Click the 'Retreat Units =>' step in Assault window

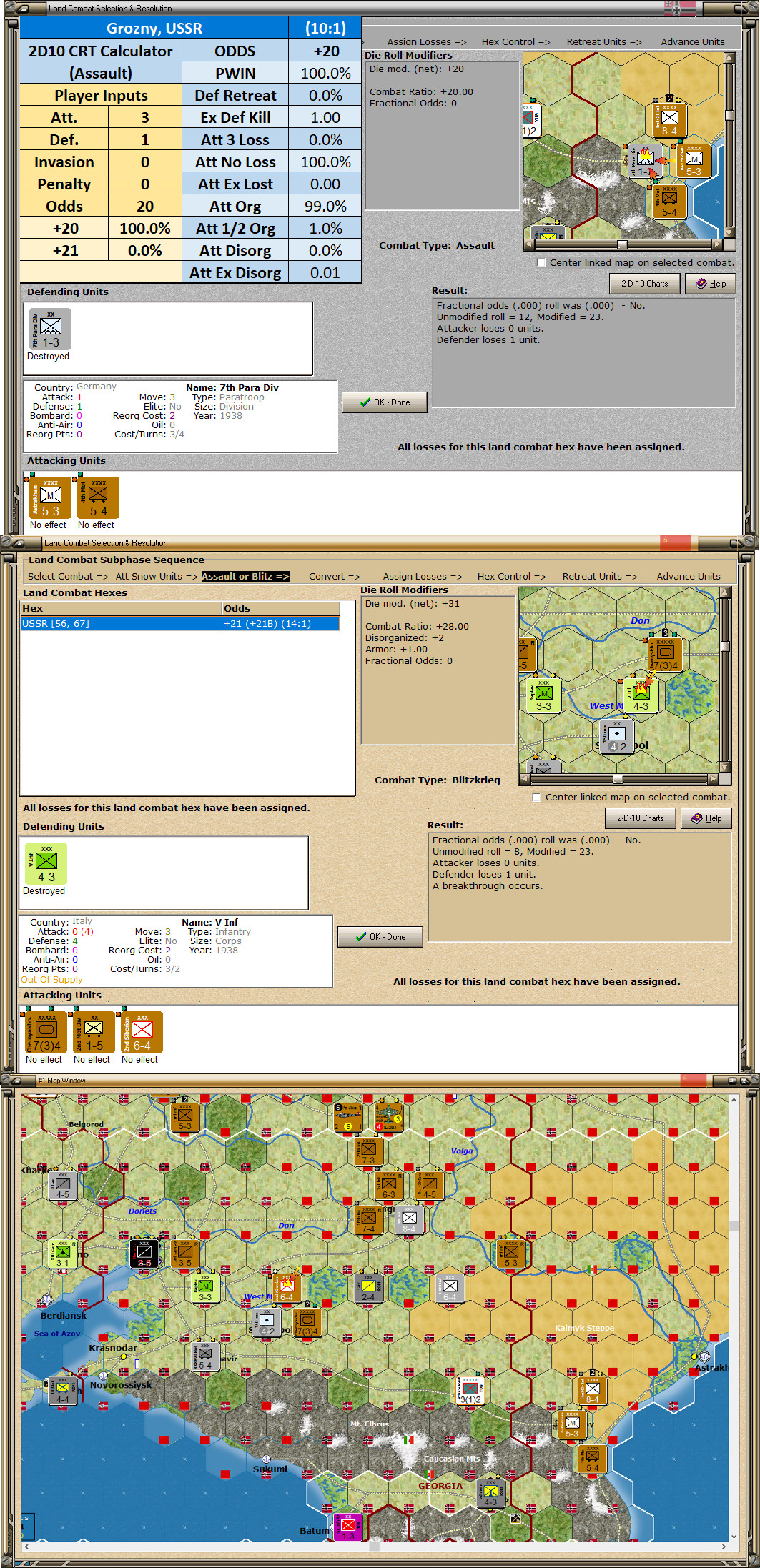pyautogui.click(x=604, y=42)
